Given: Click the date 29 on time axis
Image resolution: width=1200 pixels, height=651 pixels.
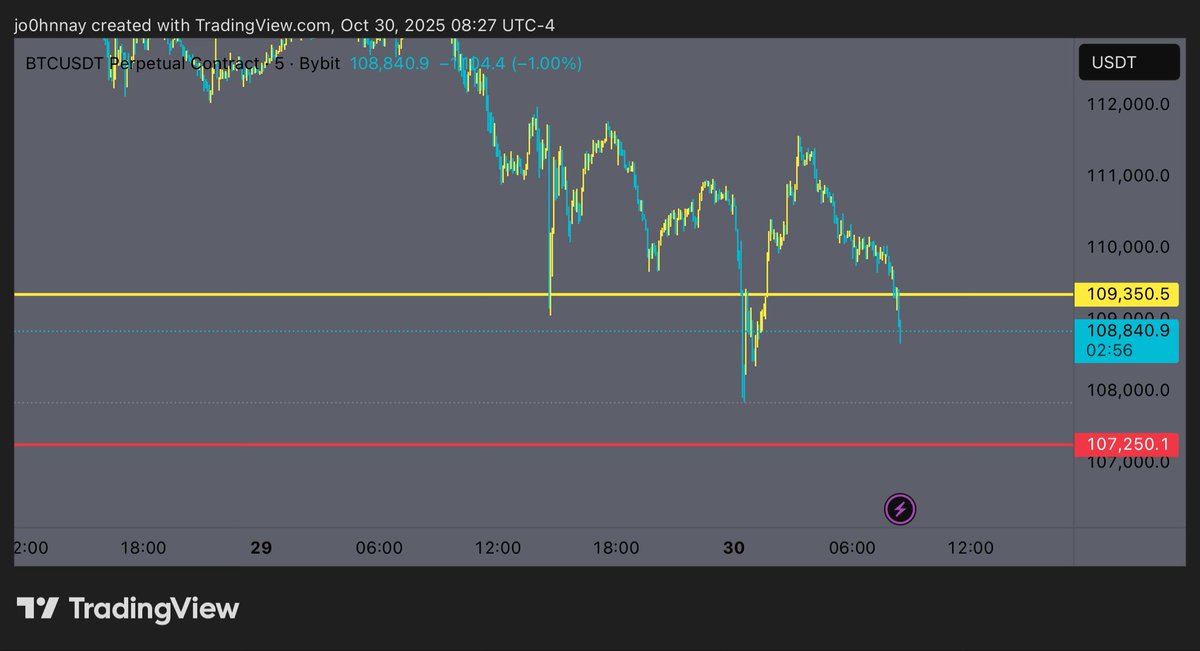Looking at the screenshot, I should coord(261,548).
